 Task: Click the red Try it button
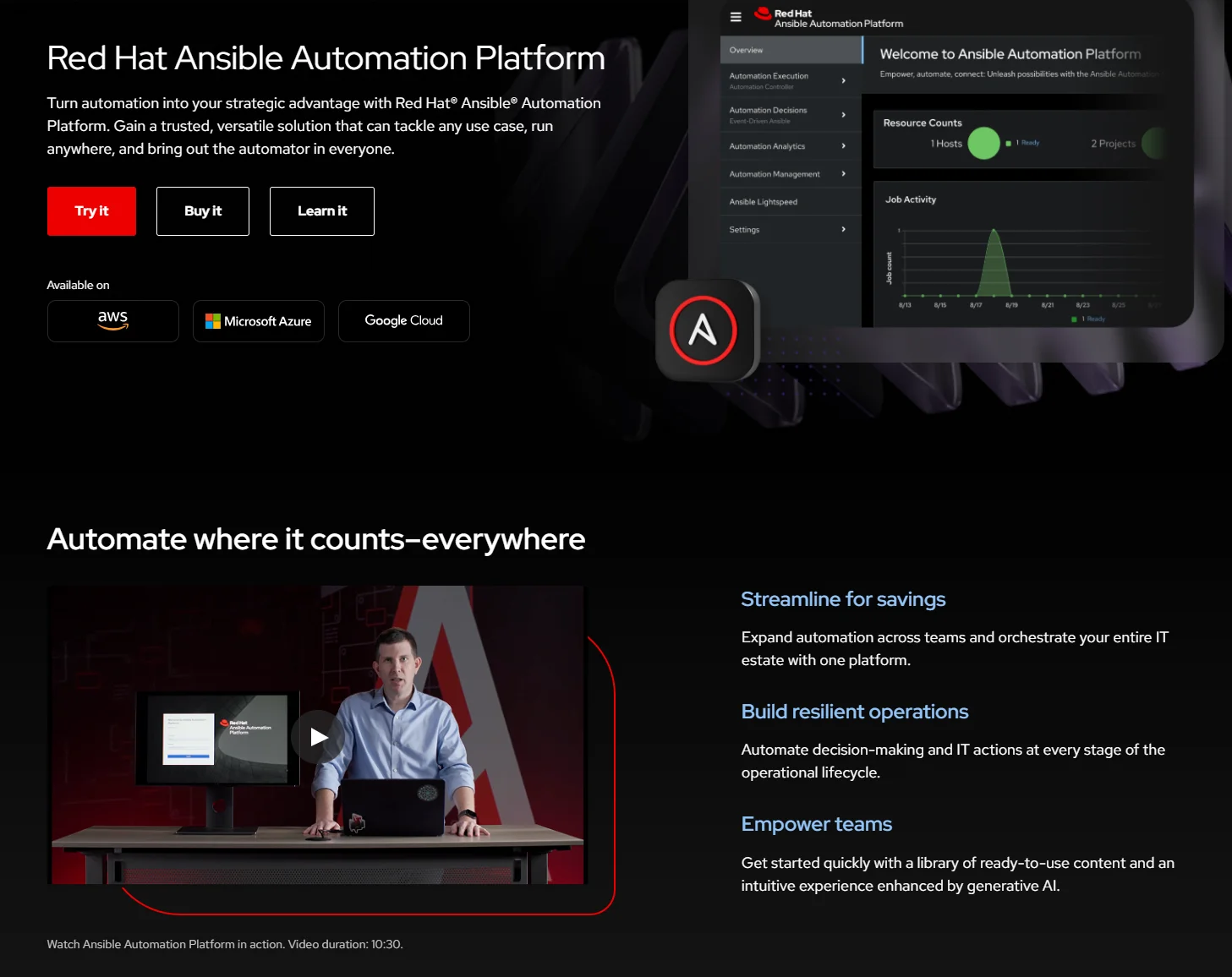pos(91,211)
